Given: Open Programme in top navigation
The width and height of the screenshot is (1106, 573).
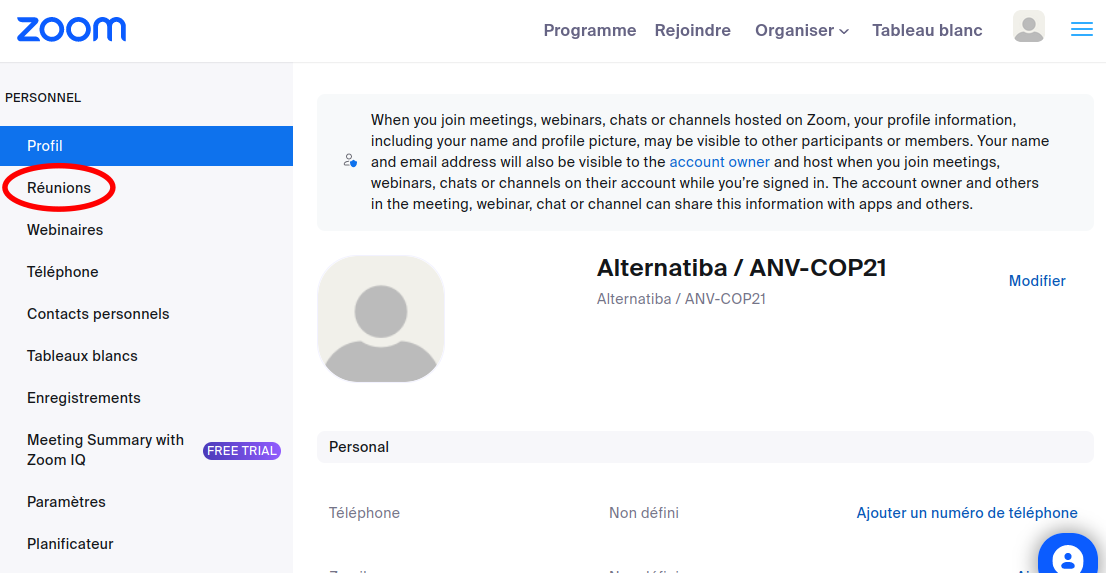Looking at the screenshot, I should click(x=589, y=30).
